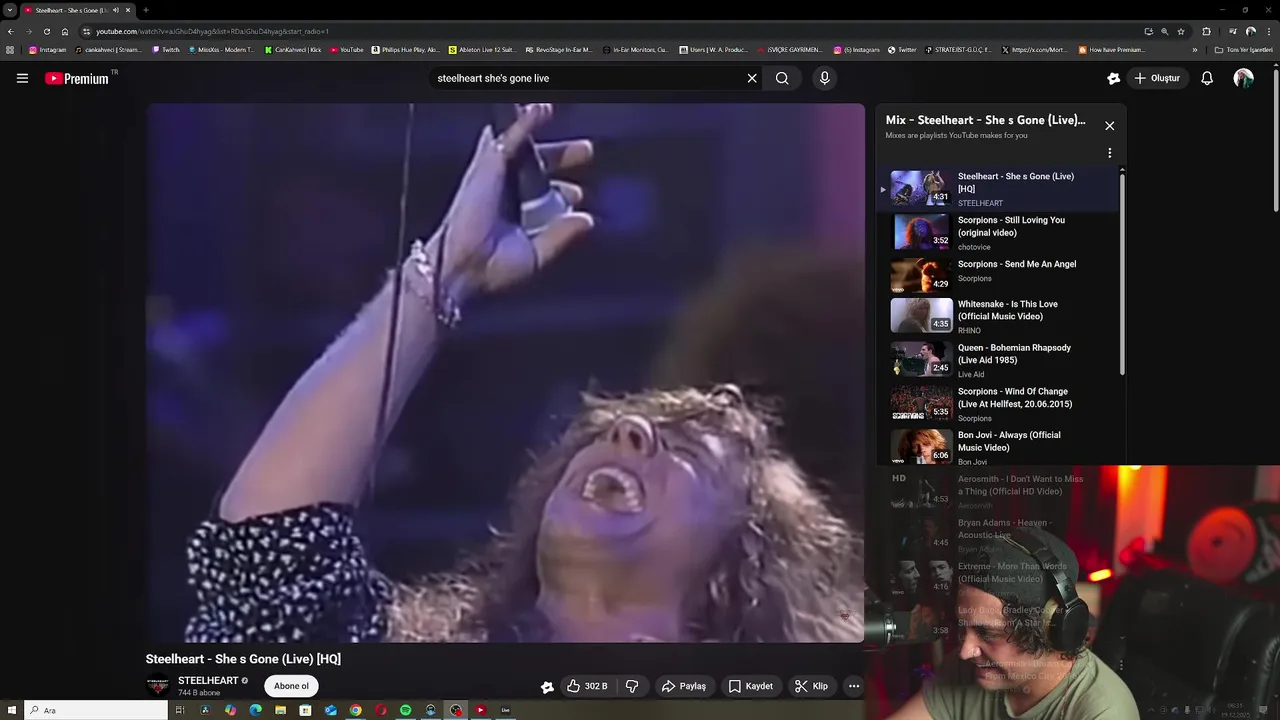This screenshot has width=1280, height=720.
Task: Open Google Chrome from the taskbar
Action: [355, 710]
